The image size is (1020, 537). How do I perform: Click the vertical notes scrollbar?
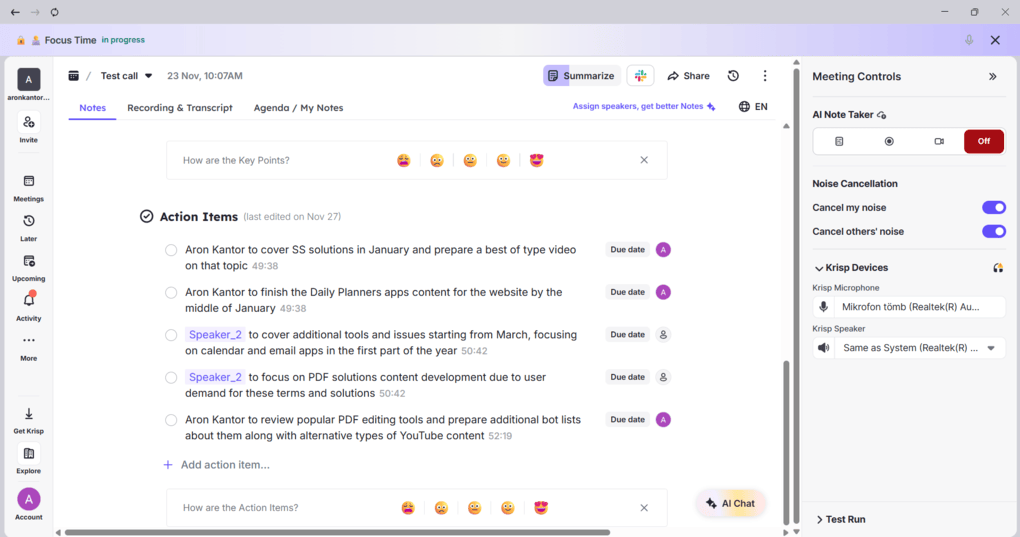pos(786,442)
